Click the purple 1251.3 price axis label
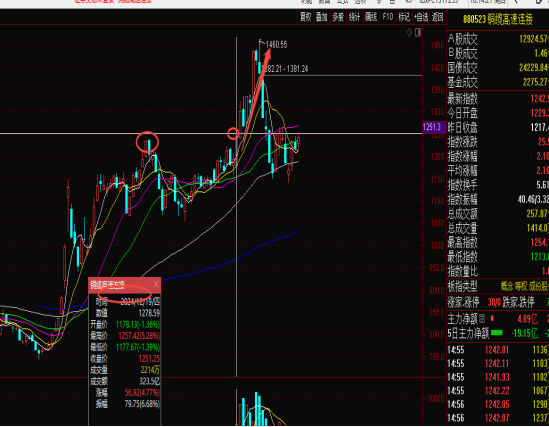This screenshot has height=427, width=549. tap(434, 127)
